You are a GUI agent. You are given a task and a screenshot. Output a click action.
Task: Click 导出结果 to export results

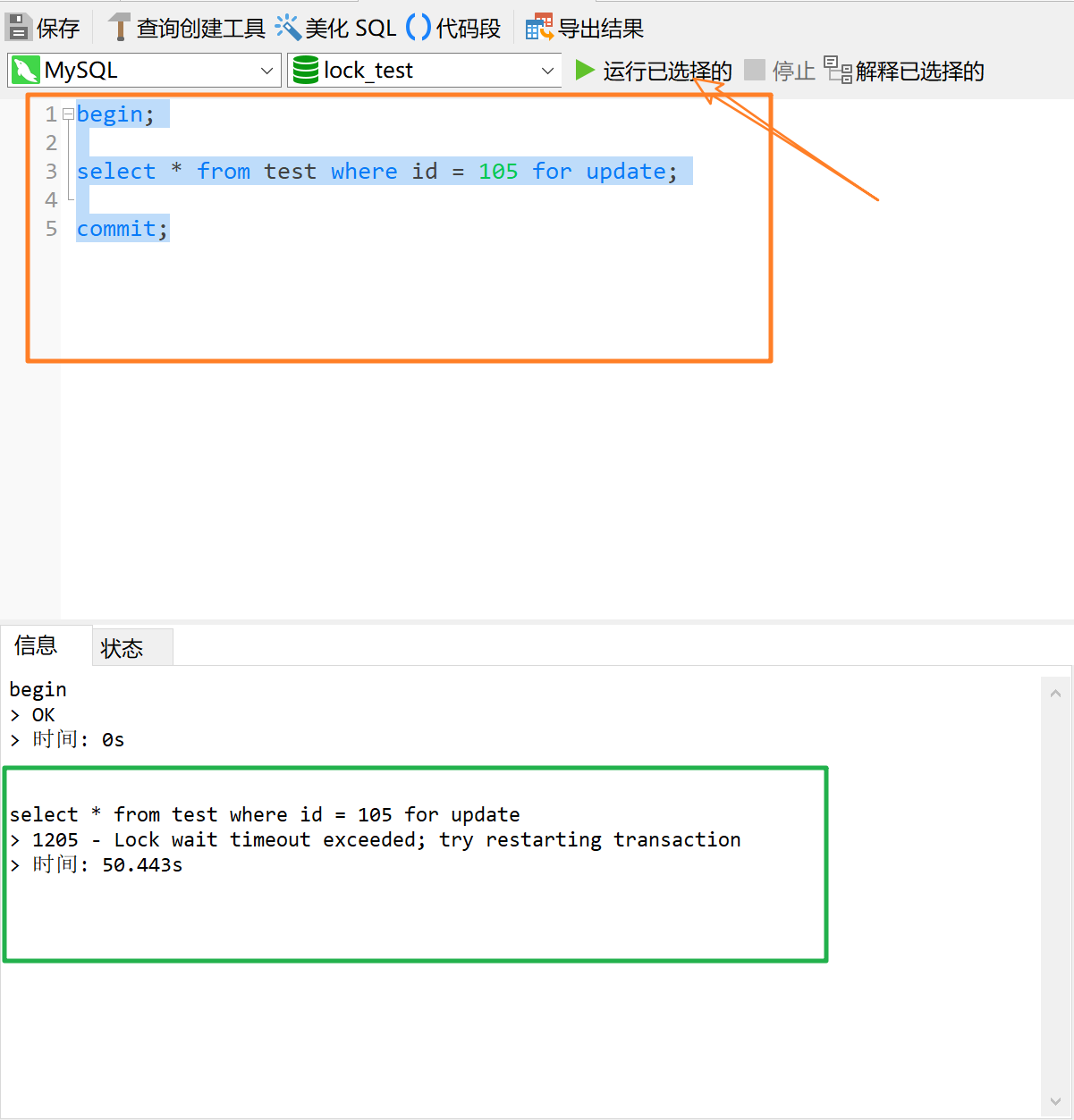tap(601, 29)
